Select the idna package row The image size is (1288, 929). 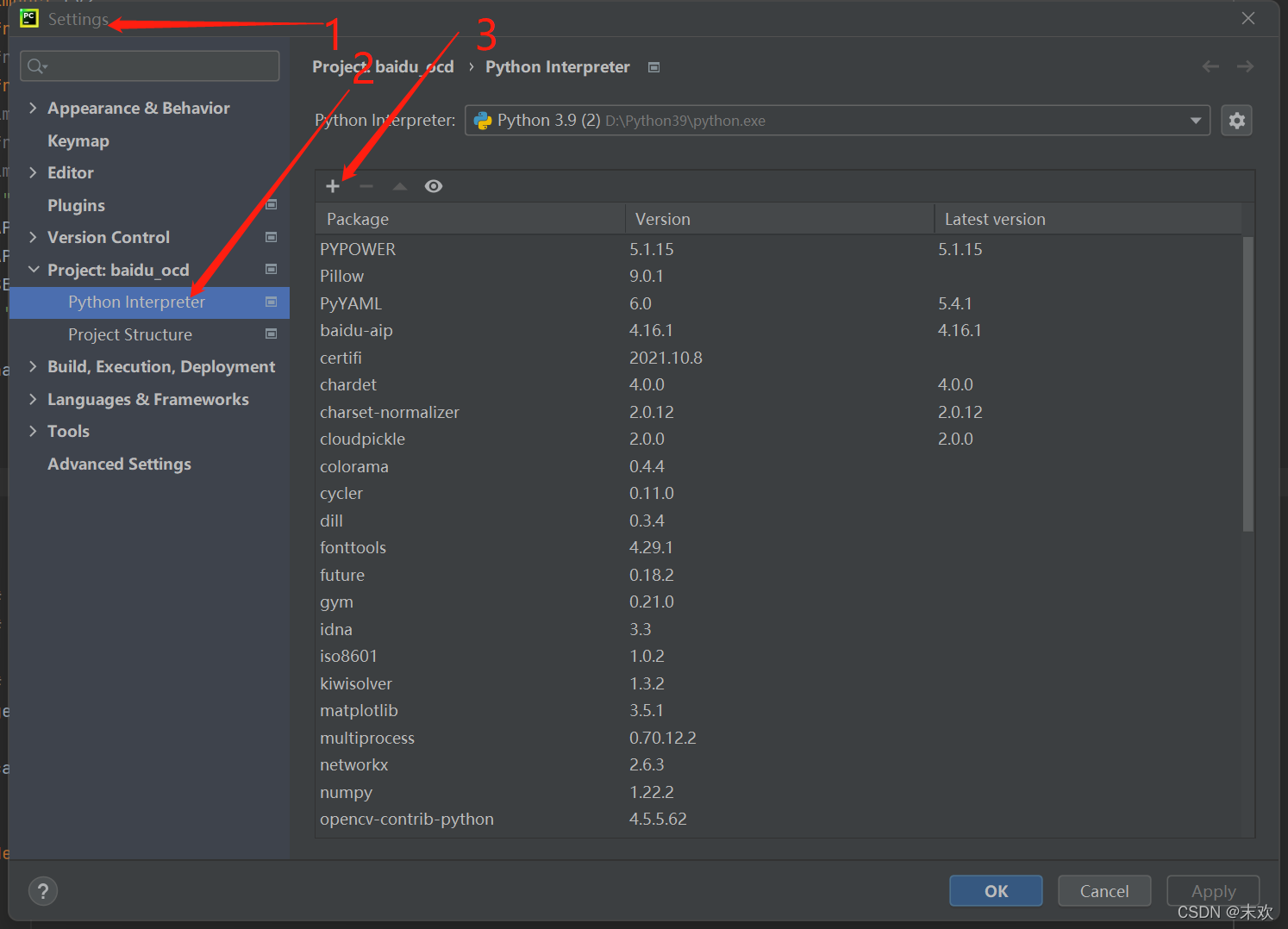click(779, 629)
